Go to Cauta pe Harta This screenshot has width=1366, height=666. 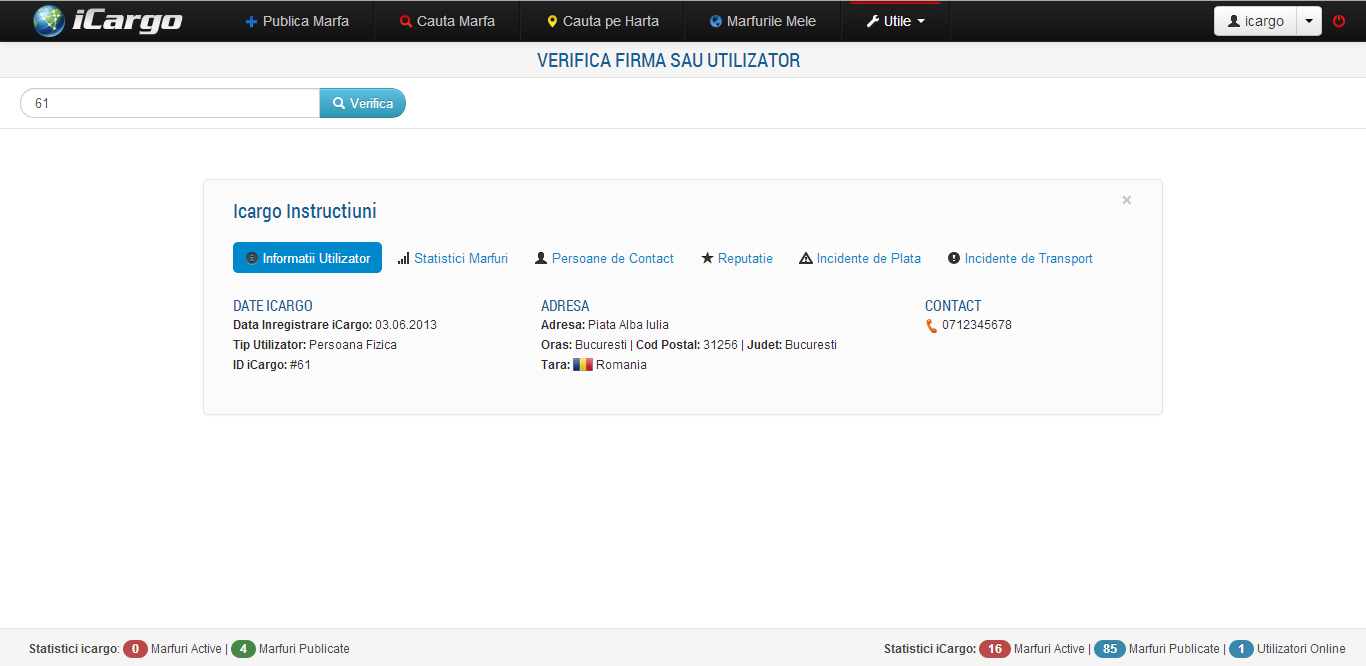pyautogui.click(x=602, y=21)
